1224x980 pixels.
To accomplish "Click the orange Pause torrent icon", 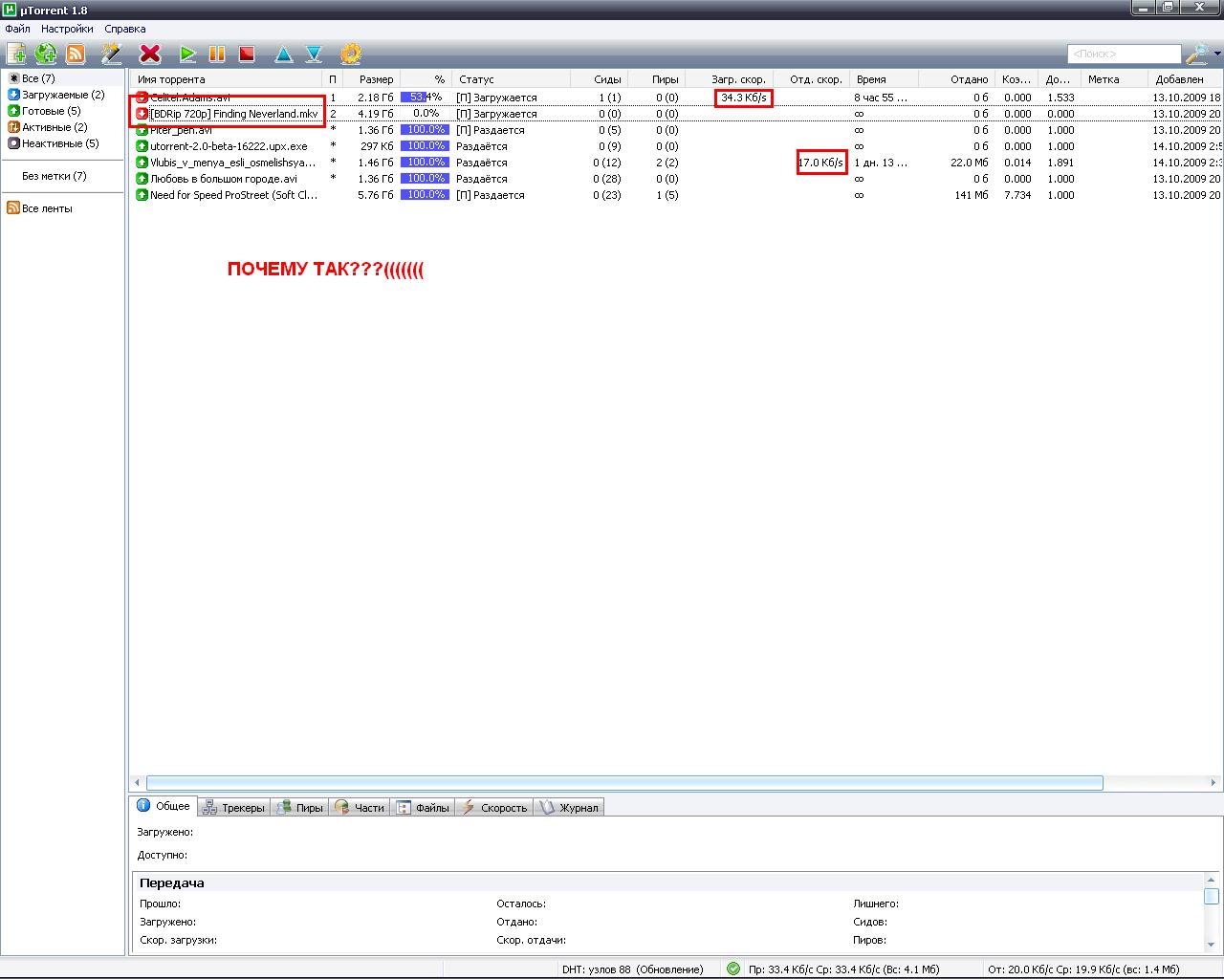I will coord(217,54).
